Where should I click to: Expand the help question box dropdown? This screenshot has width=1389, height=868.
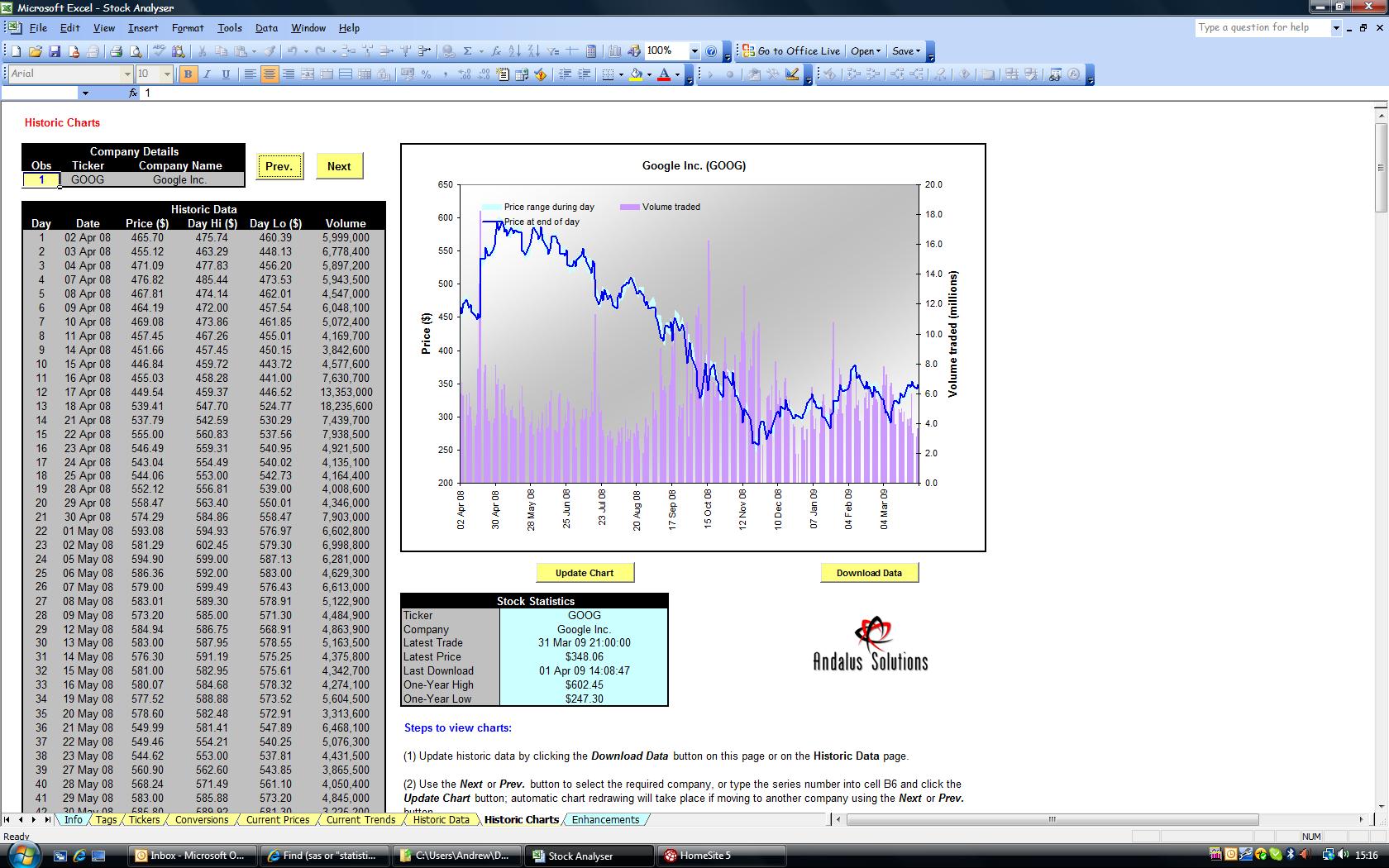(1335, 27)
